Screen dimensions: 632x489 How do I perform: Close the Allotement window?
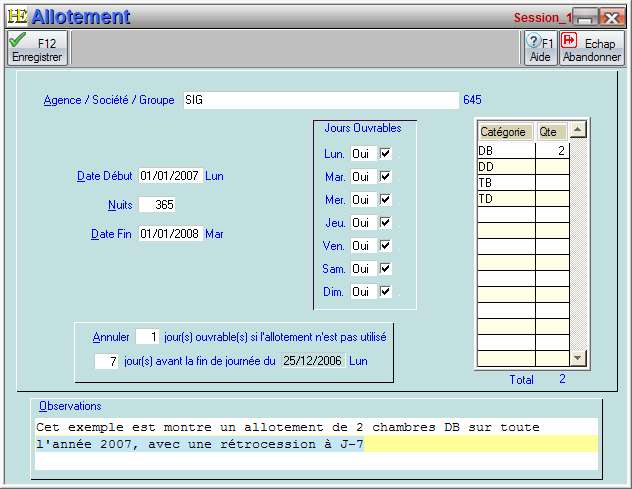click(x=611, y=18)
